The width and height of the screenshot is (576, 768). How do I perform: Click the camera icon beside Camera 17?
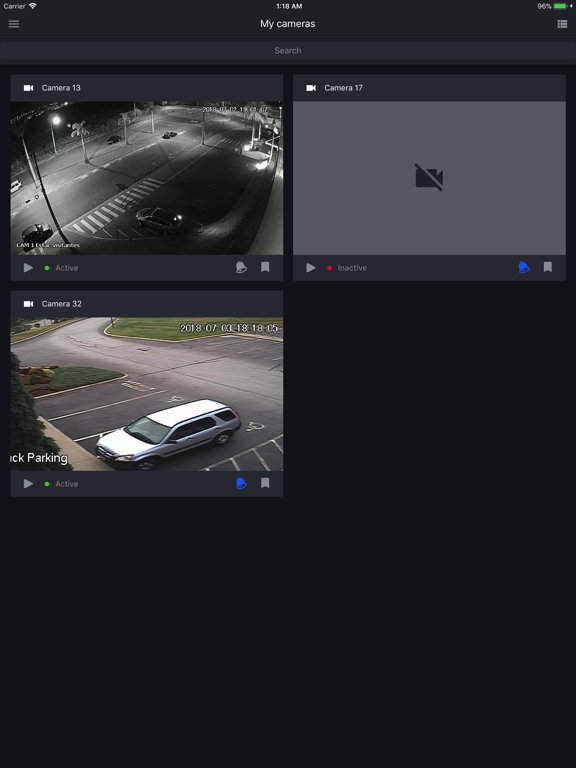click(x=311, y=88)
